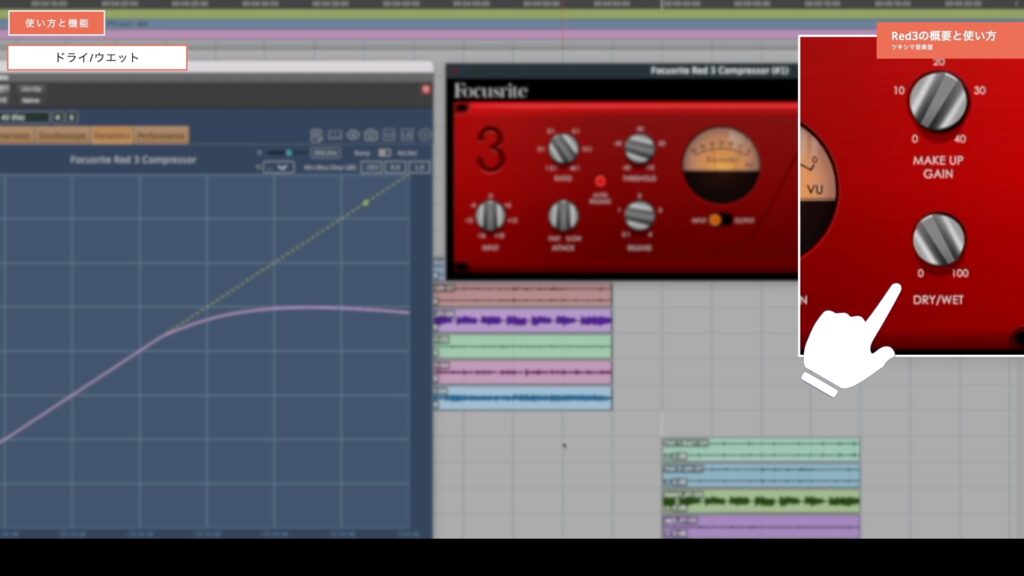Click the notes/edit icon in analyzer toolbar
This screenshot has width=1024, height=576.
[x=317, y=135]
